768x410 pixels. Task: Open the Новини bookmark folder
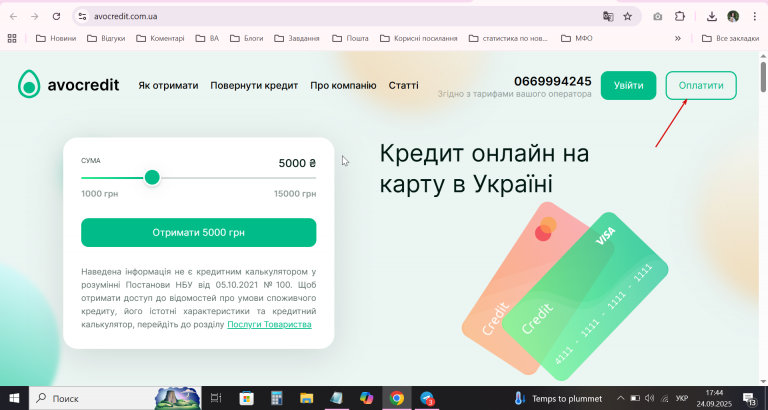56,38
